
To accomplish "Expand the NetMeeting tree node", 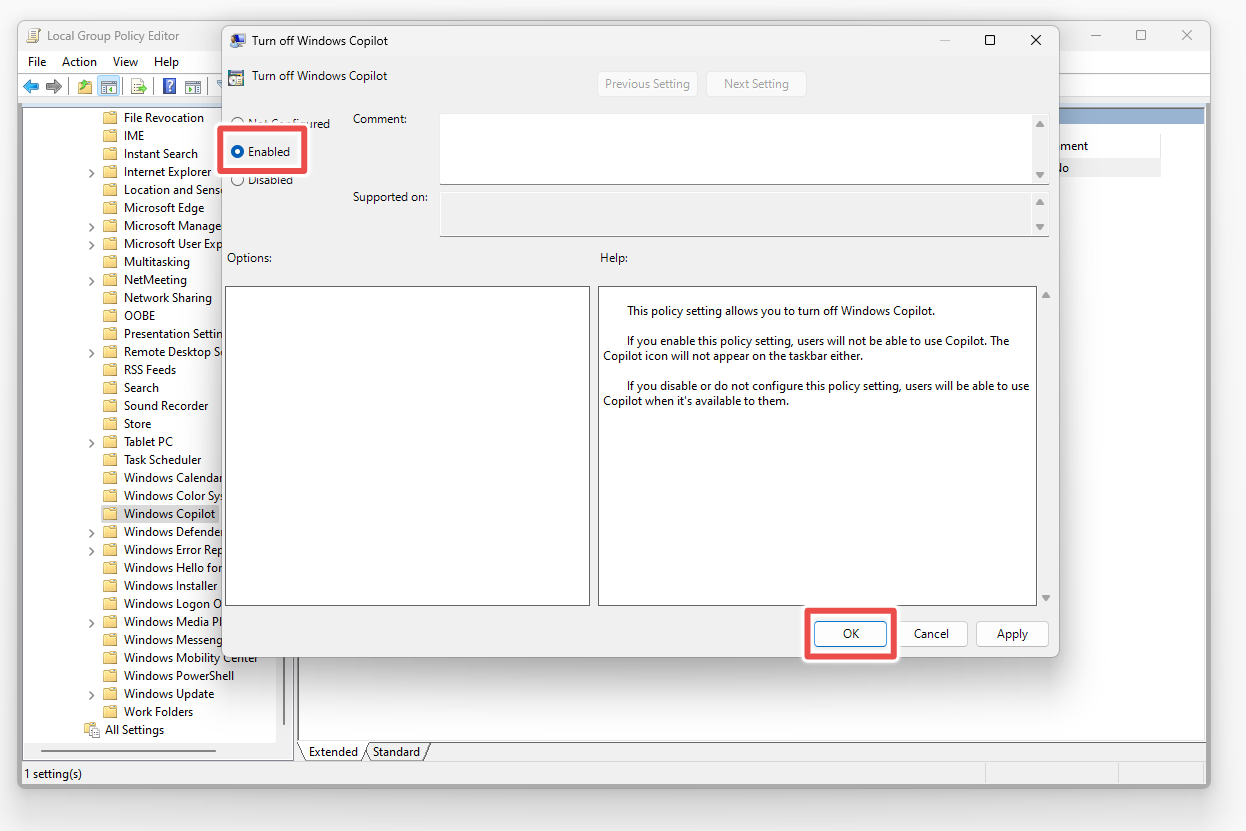I will click(92, 280).
